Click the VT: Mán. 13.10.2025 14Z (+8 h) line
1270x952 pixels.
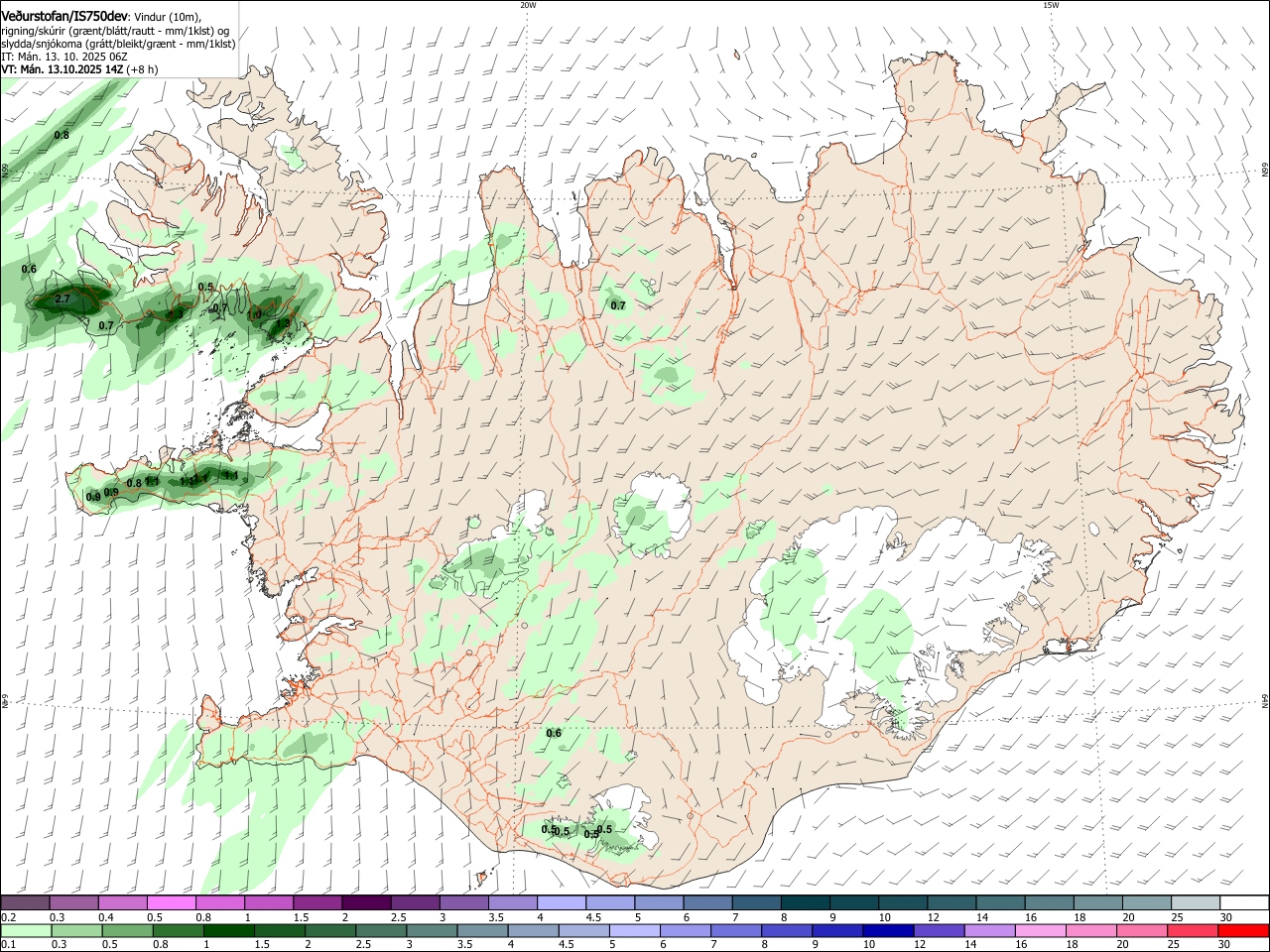tap(79, 69)
